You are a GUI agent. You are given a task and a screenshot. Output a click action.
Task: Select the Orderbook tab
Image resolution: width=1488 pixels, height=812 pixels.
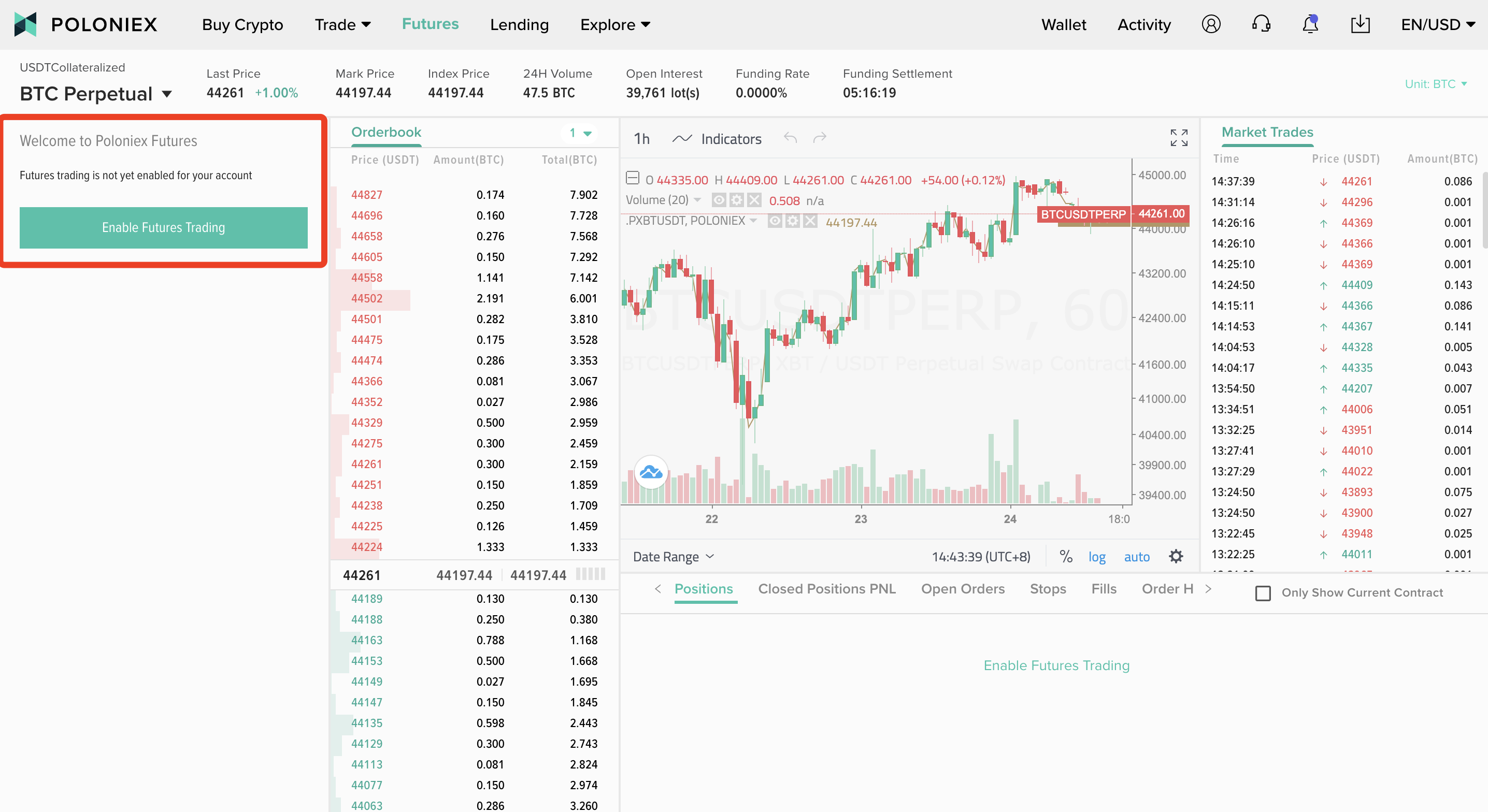click(386, 132)
